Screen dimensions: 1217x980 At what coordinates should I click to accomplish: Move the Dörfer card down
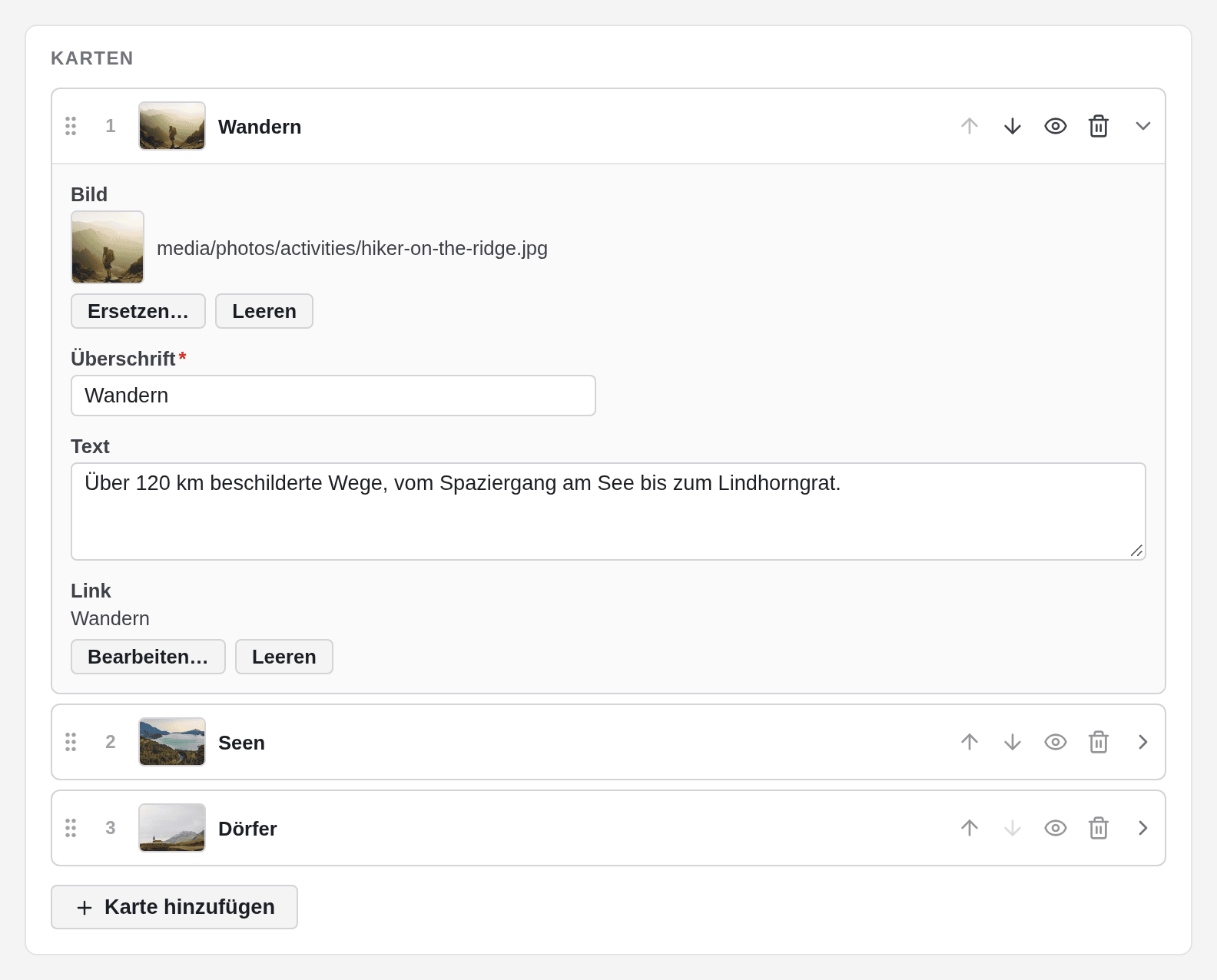click(1013, 828)
